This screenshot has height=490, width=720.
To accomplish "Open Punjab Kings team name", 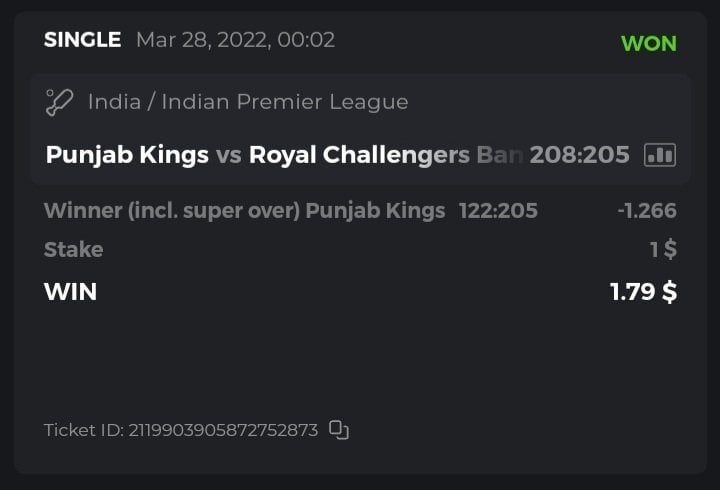I will 127,155.
